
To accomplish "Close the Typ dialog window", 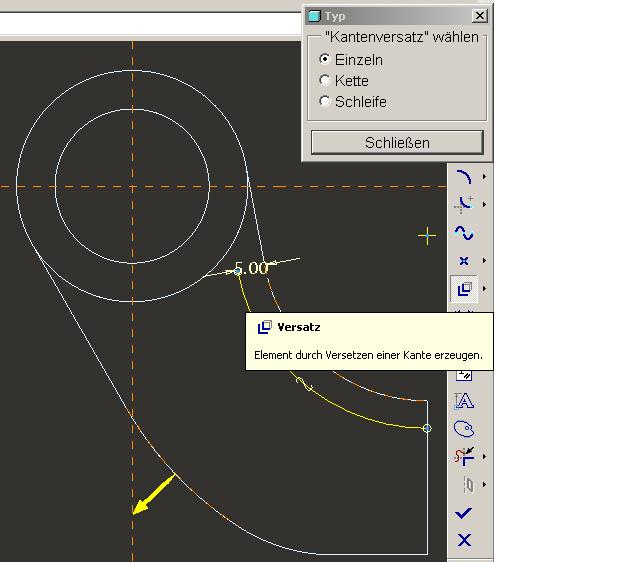I will (479, 16).
